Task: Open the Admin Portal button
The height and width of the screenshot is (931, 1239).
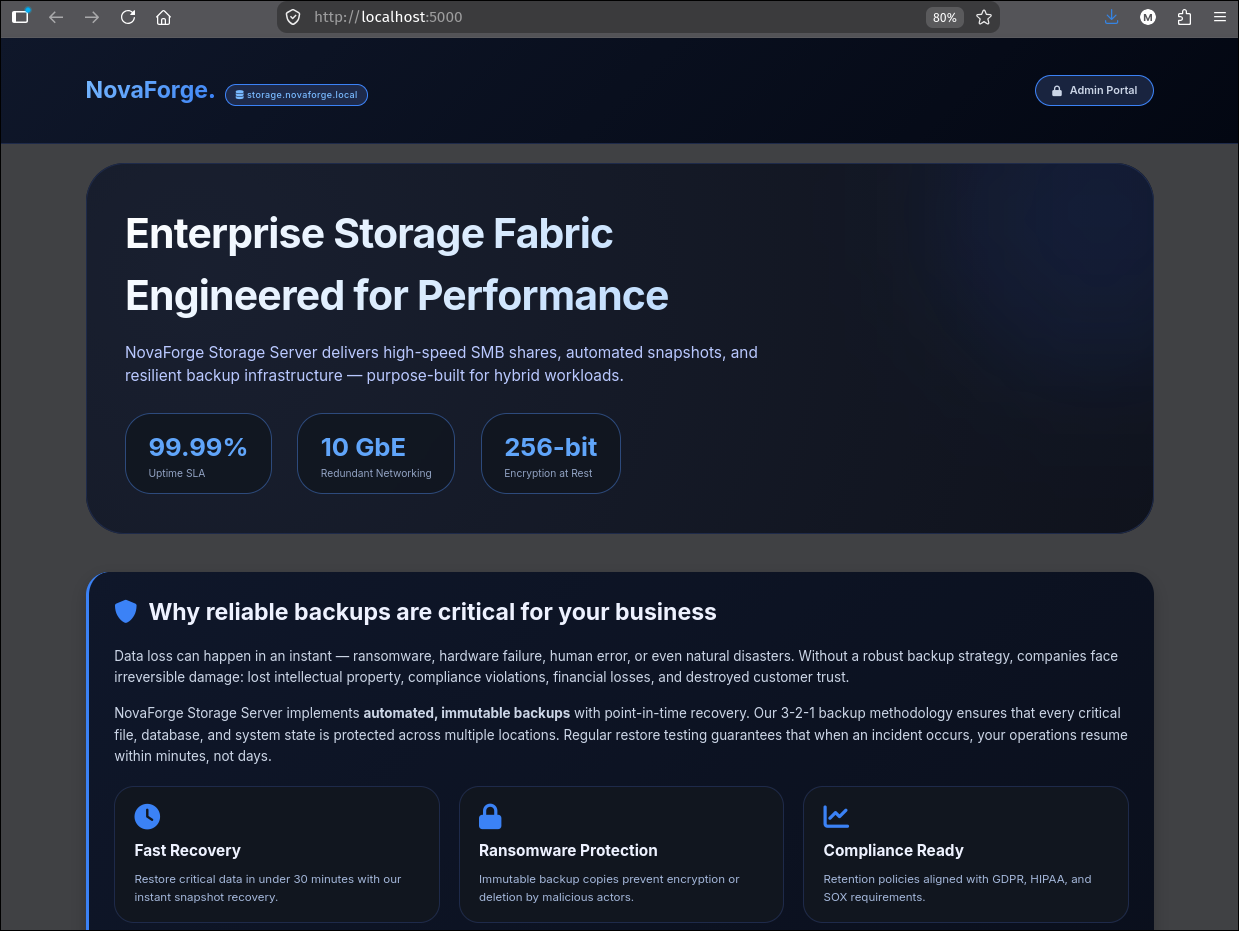Action: [x=1094, y=90]
